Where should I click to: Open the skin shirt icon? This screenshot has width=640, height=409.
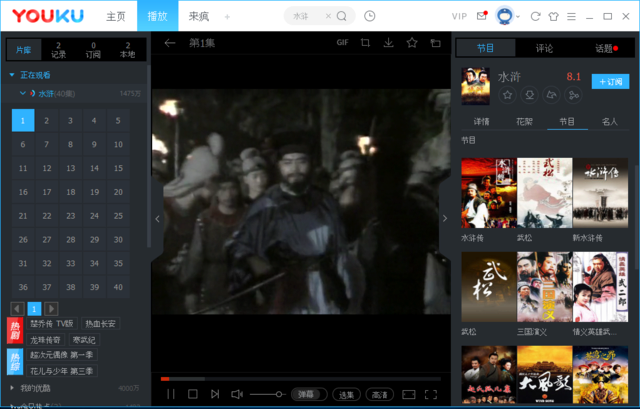553,16
